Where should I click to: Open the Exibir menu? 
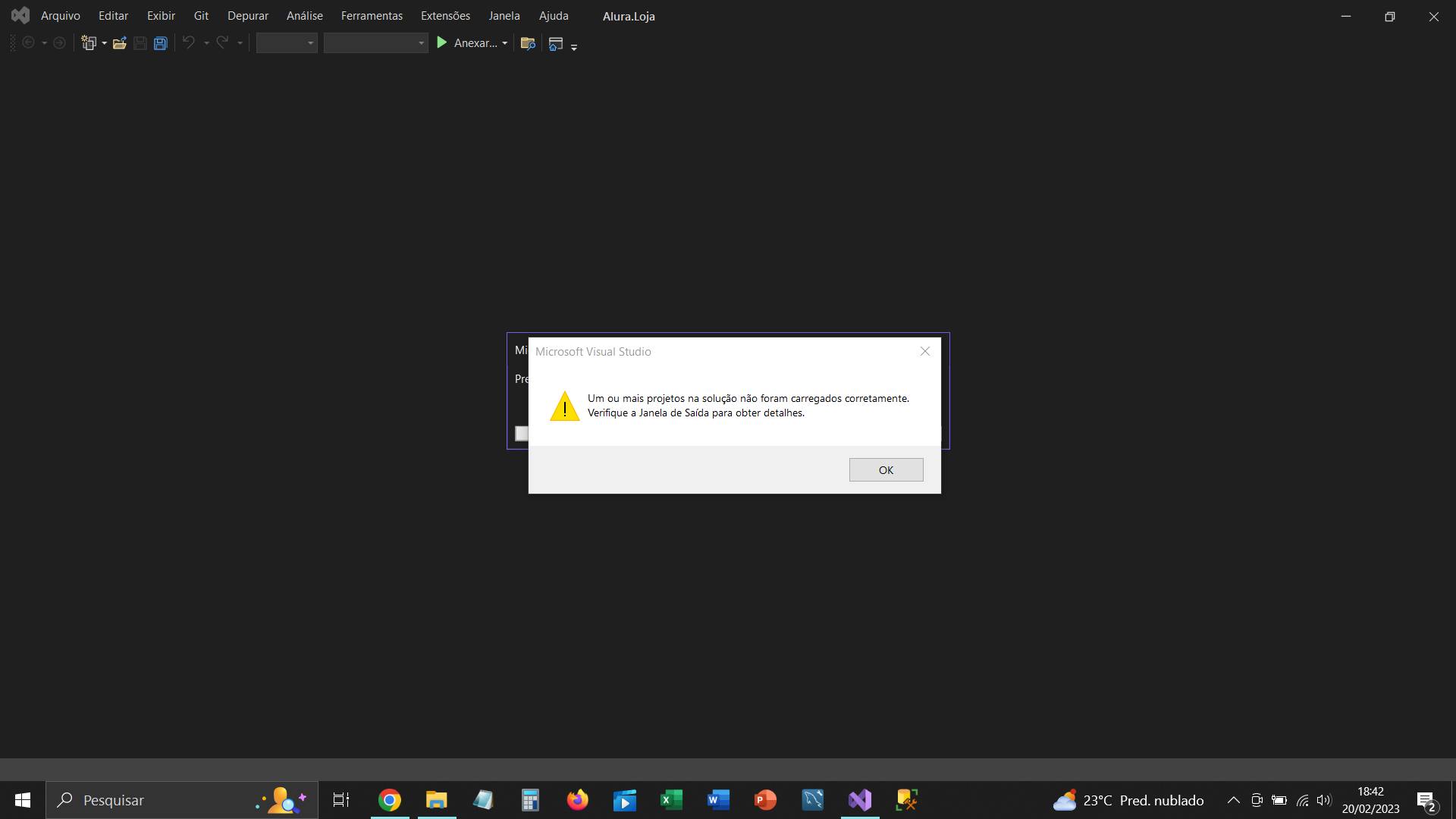point(161,16)
